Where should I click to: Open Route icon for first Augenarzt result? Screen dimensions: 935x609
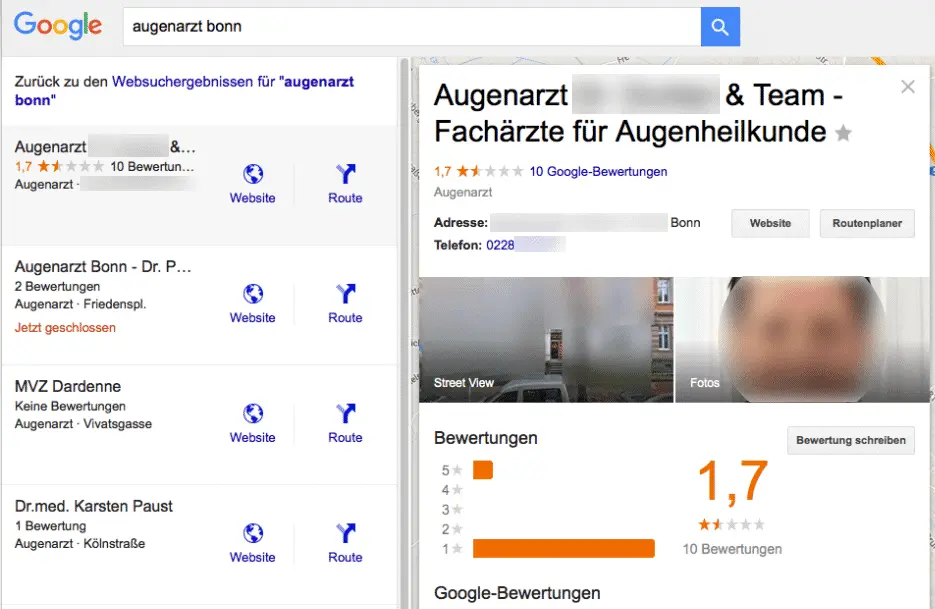345,174
